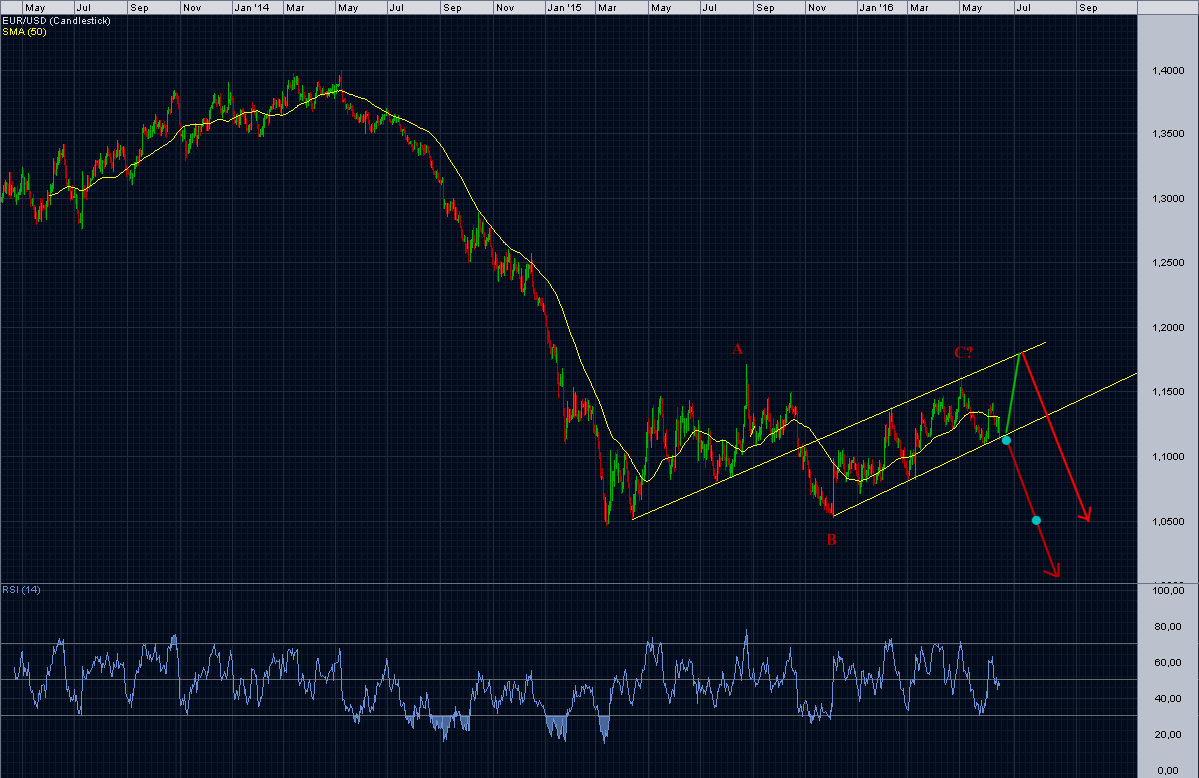
Task: Click the 1,0500 price axis label
Action: tap(1168, 522)
